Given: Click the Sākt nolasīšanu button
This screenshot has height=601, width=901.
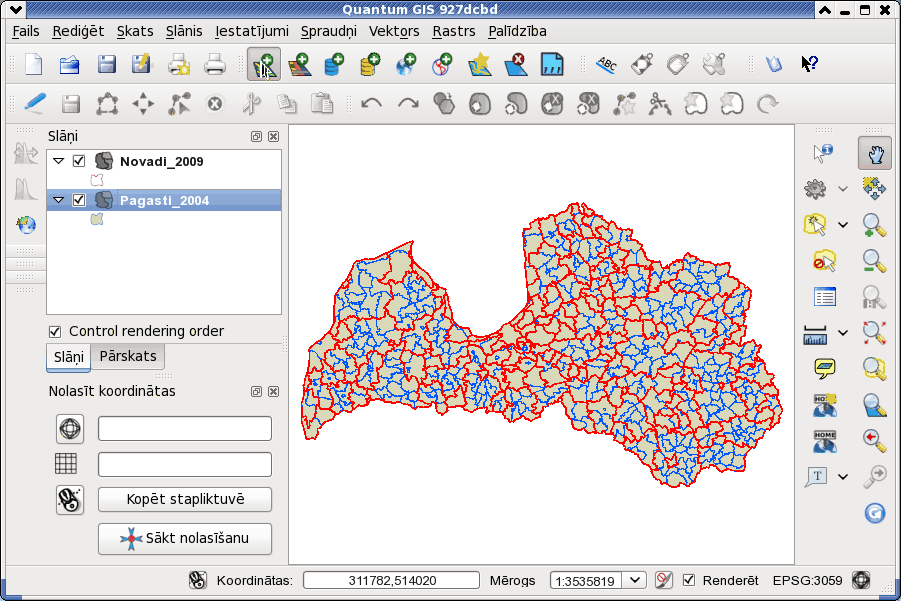Looking at the screenshot, I should pyautogui.click(x=185, y=538).
